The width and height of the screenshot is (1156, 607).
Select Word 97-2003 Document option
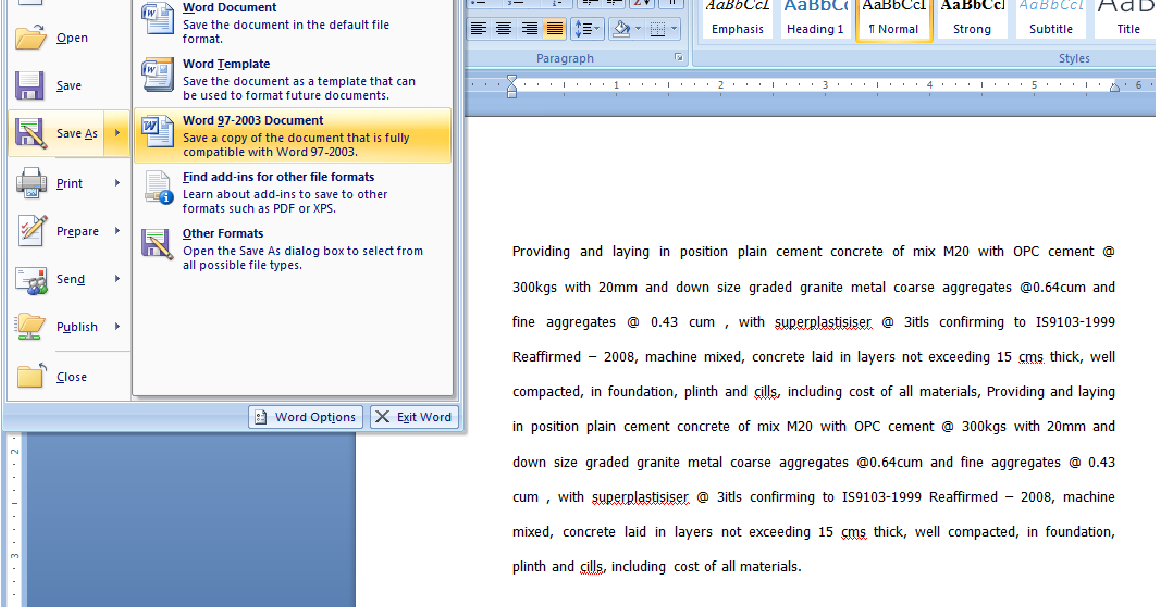293,136
